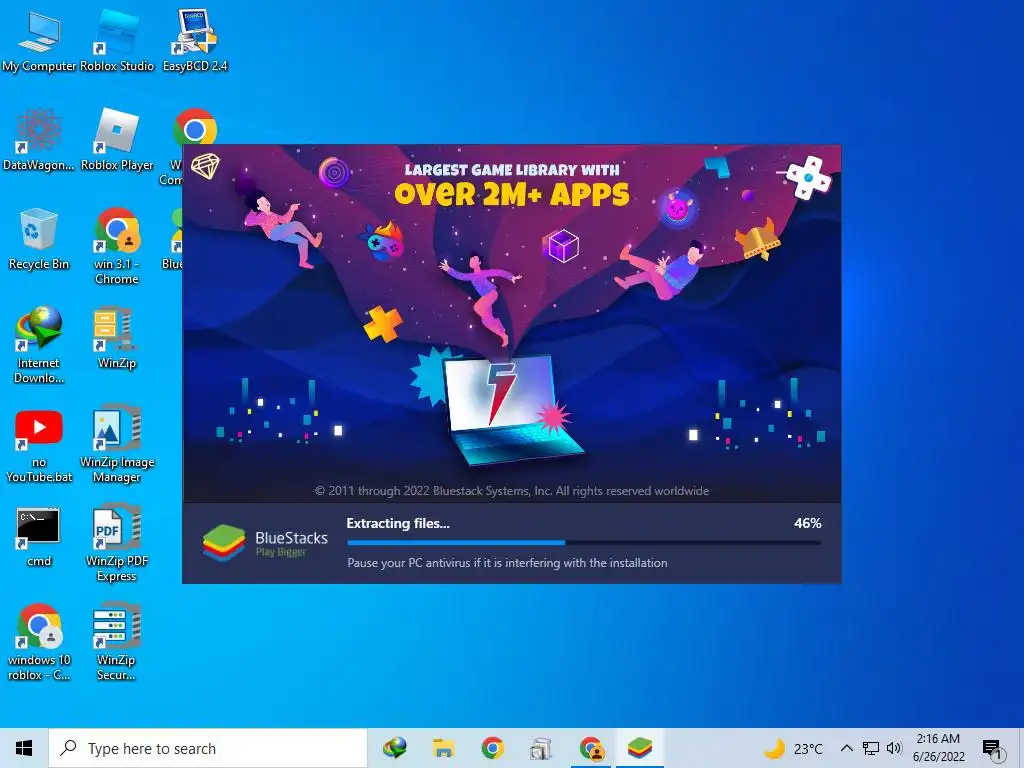The image size is (1024, 768).
Task: Launch Roblox Player shortcut
Action: (117, 140)
